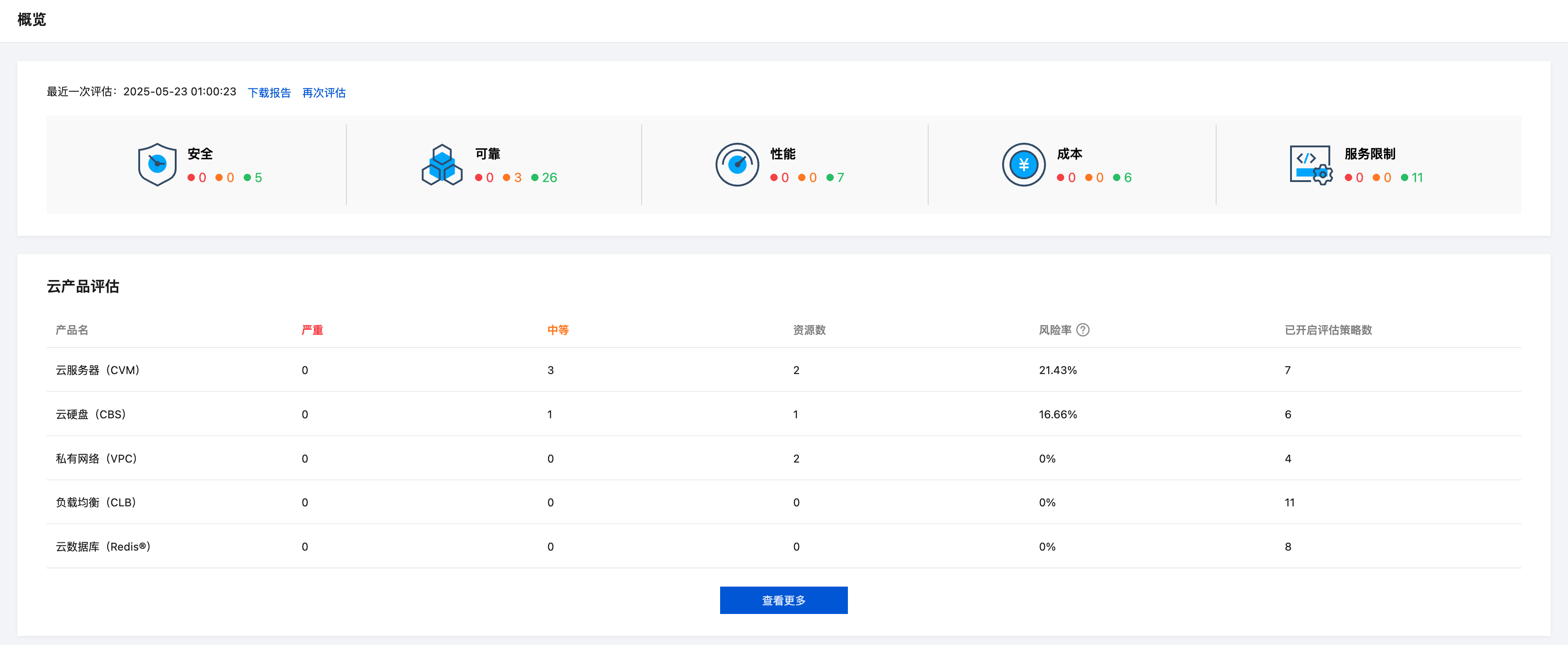Click the Service Limits (服务限制) code-gear icon
Image resolution: width=1568 pixels, height=645 pixels.
pyautogui.click(x=1311, y=165)
